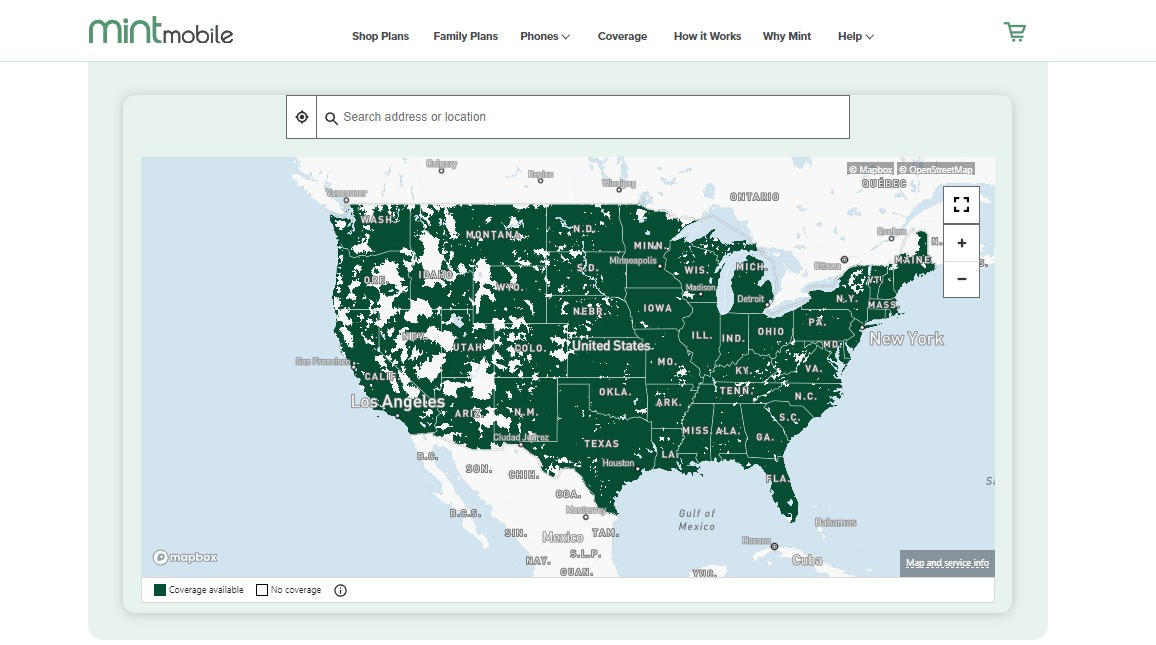Focus the Search address or location field
1156x645 pixels.
[x=590, y=117]
